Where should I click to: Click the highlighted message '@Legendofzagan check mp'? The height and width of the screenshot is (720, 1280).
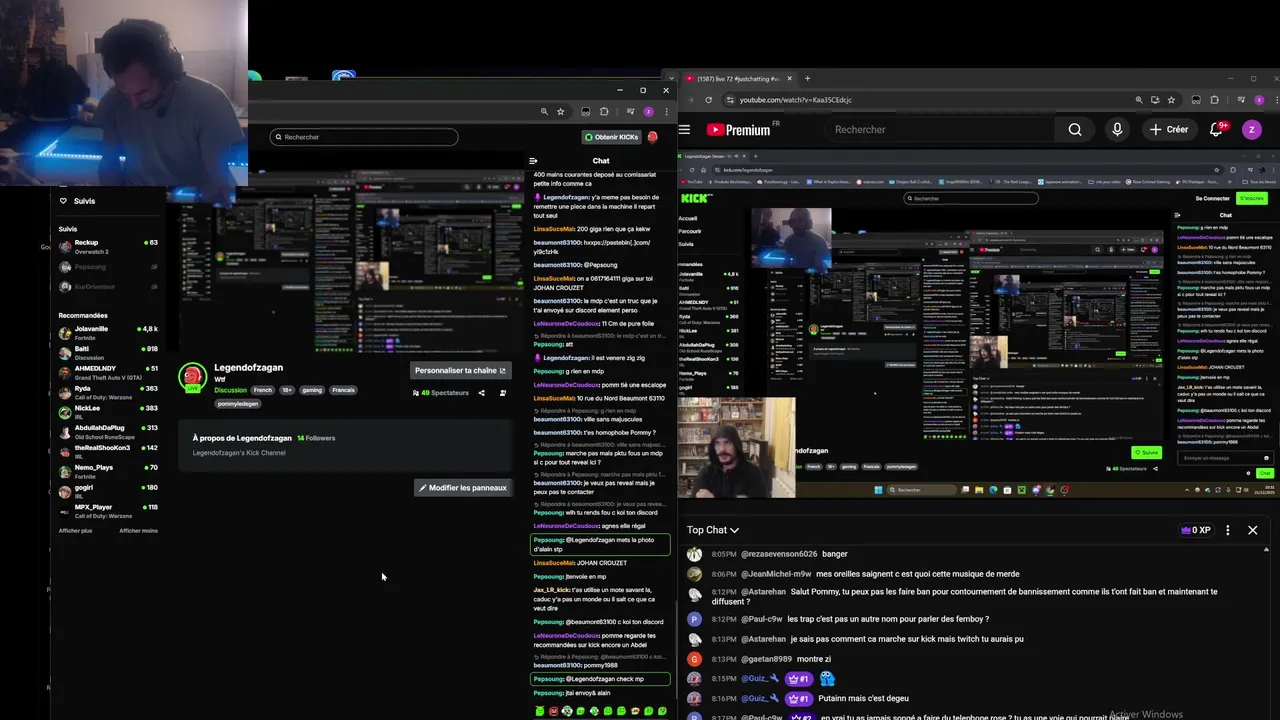click(600, 679)
